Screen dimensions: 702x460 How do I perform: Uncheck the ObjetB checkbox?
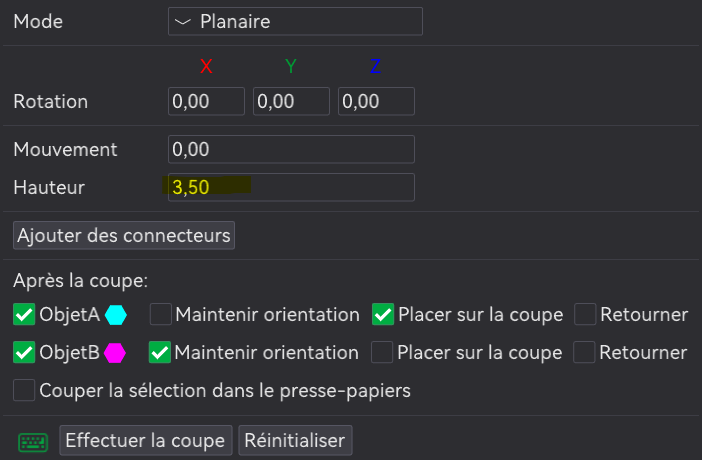tap(24, 352)
